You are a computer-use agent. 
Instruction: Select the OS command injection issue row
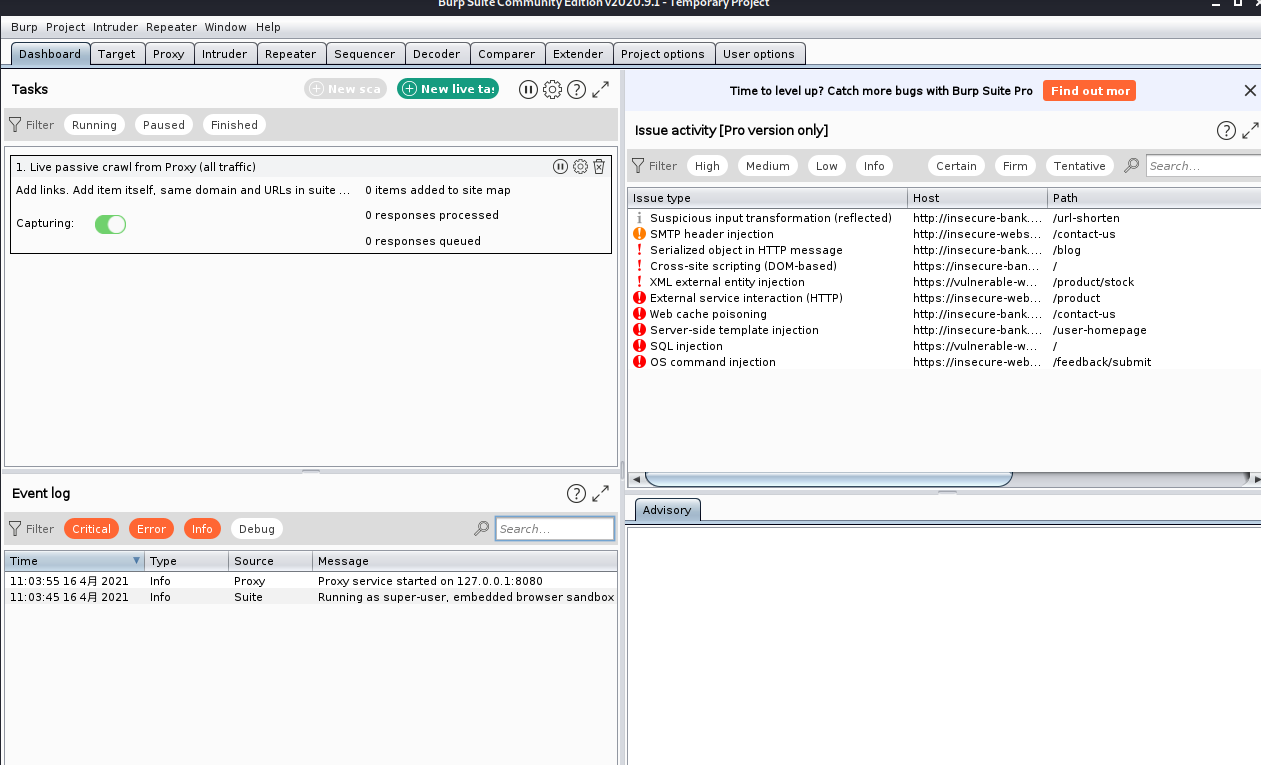pos(944,362)
